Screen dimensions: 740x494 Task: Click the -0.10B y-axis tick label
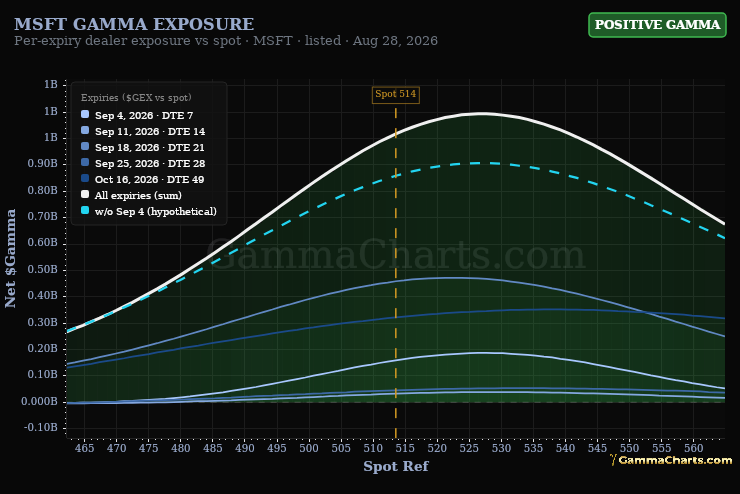(x=41, y=427)
